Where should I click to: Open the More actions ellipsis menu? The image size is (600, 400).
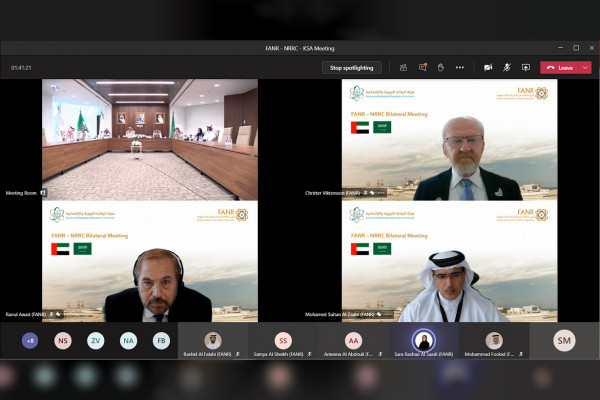point(460,68)
